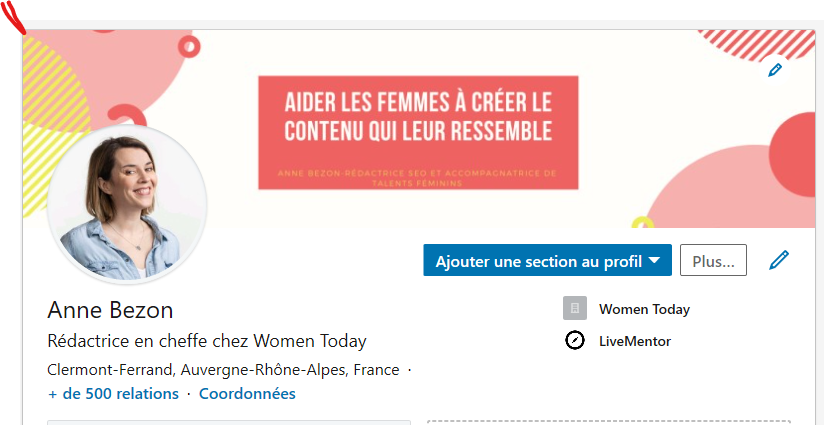This screenshot has width=824, height=425.
Task: Click the red AIDER LES FEMMES banner box
Action: click(x=417, y=130)
